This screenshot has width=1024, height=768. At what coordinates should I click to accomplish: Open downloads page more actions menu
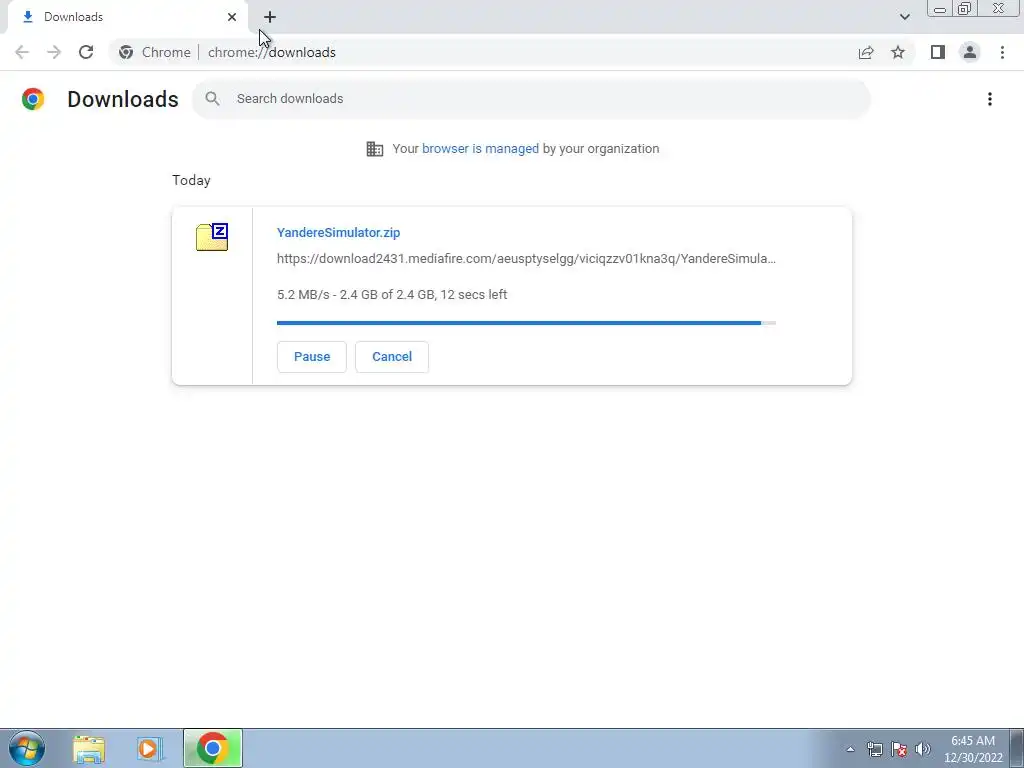click(x=990, y=99)
